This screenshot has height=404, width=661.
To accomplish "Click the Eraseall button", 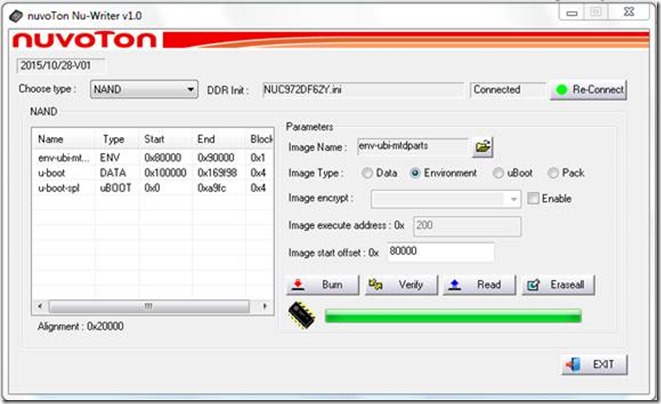I will pos(558,285).
